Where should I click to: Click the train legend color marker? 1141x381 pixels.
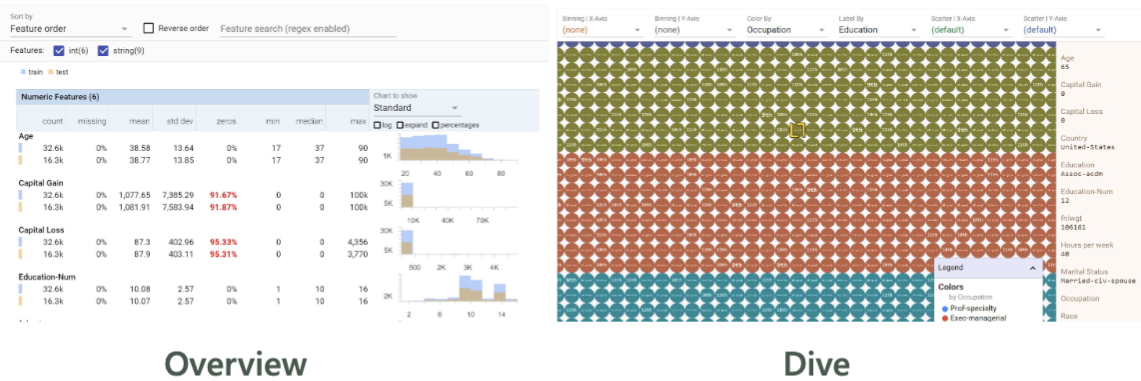(23, 72)
